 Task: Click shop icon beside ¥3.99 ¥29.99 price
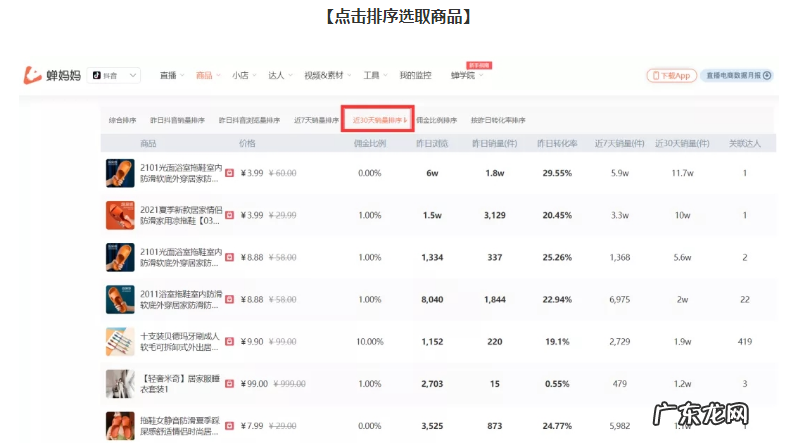pyautogui.click(x=229, y=215)
